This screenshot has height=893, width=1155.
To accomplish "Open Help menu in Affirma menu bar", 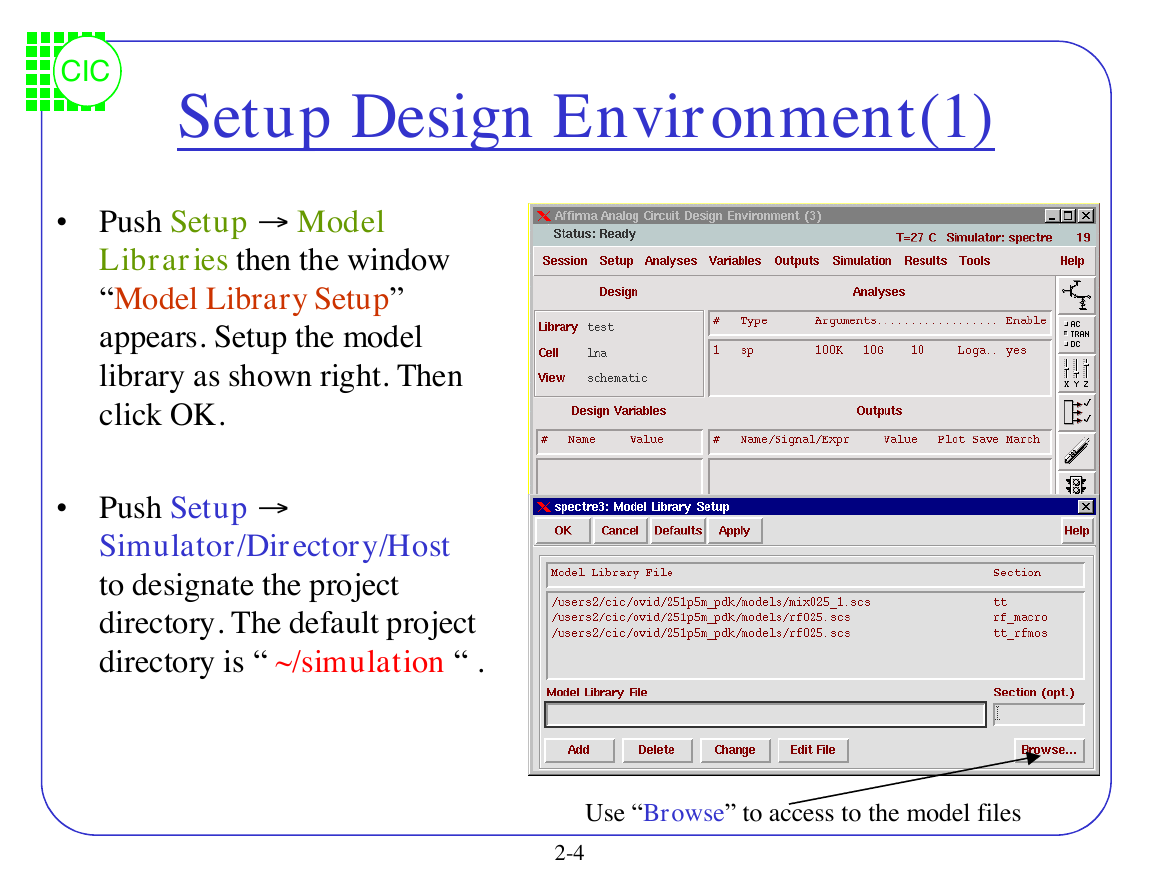I will tap(1072, 261).
